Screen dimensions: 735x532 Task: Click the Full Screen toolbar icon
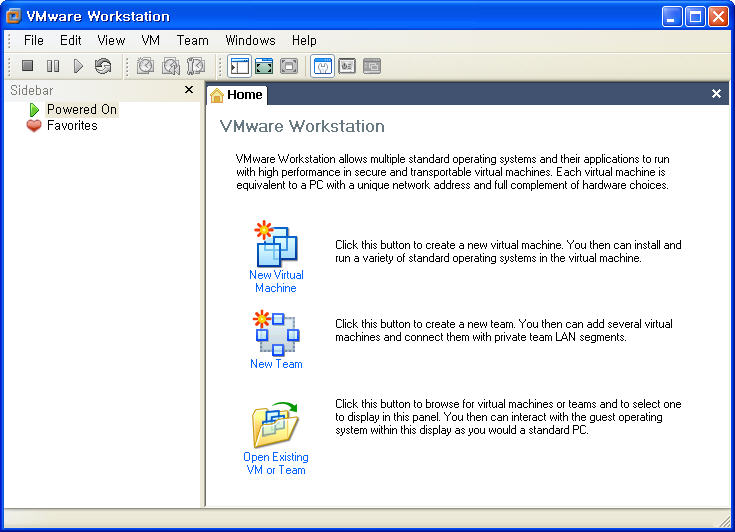[264, 66]
